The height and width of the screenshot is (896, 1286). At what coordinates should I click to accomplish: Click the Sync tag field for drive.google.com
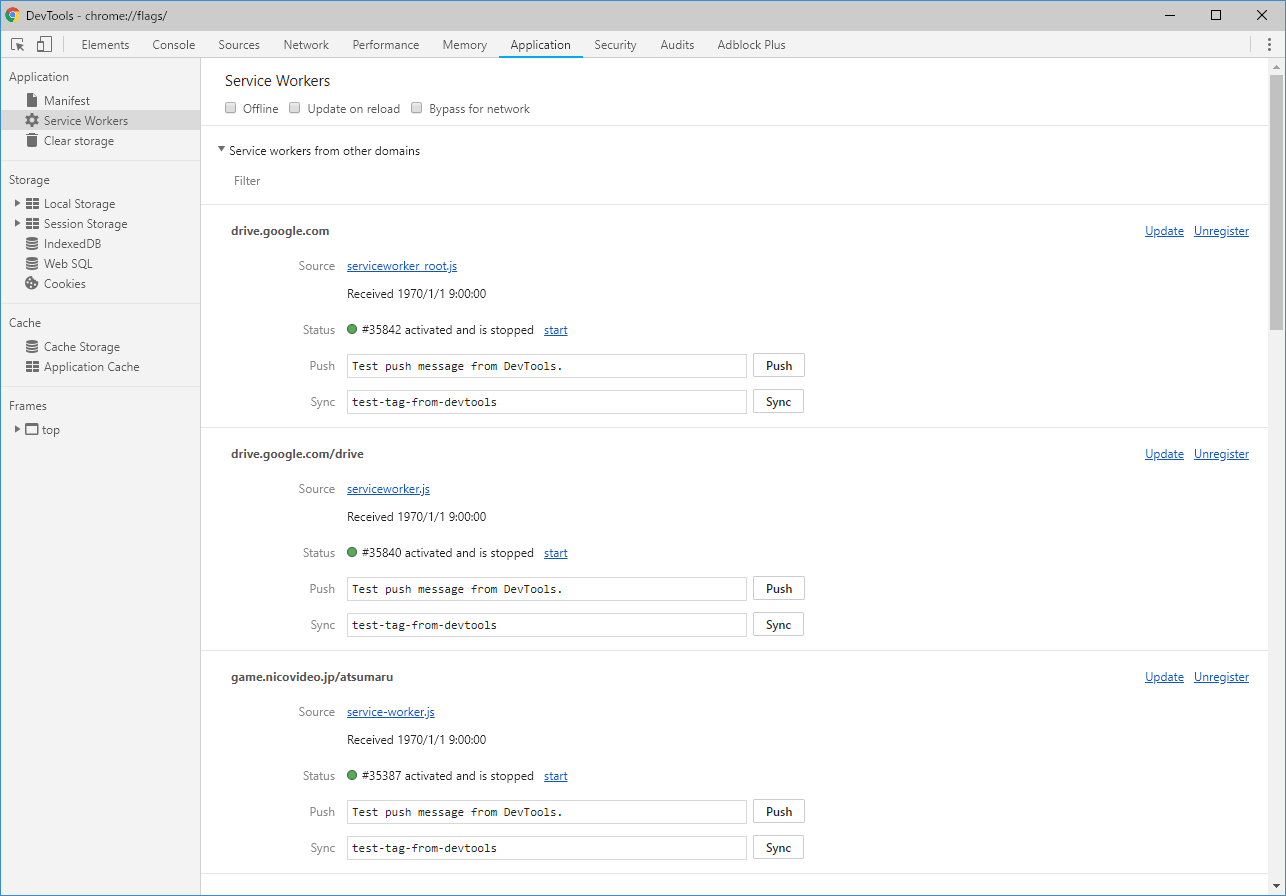point(547,402)
